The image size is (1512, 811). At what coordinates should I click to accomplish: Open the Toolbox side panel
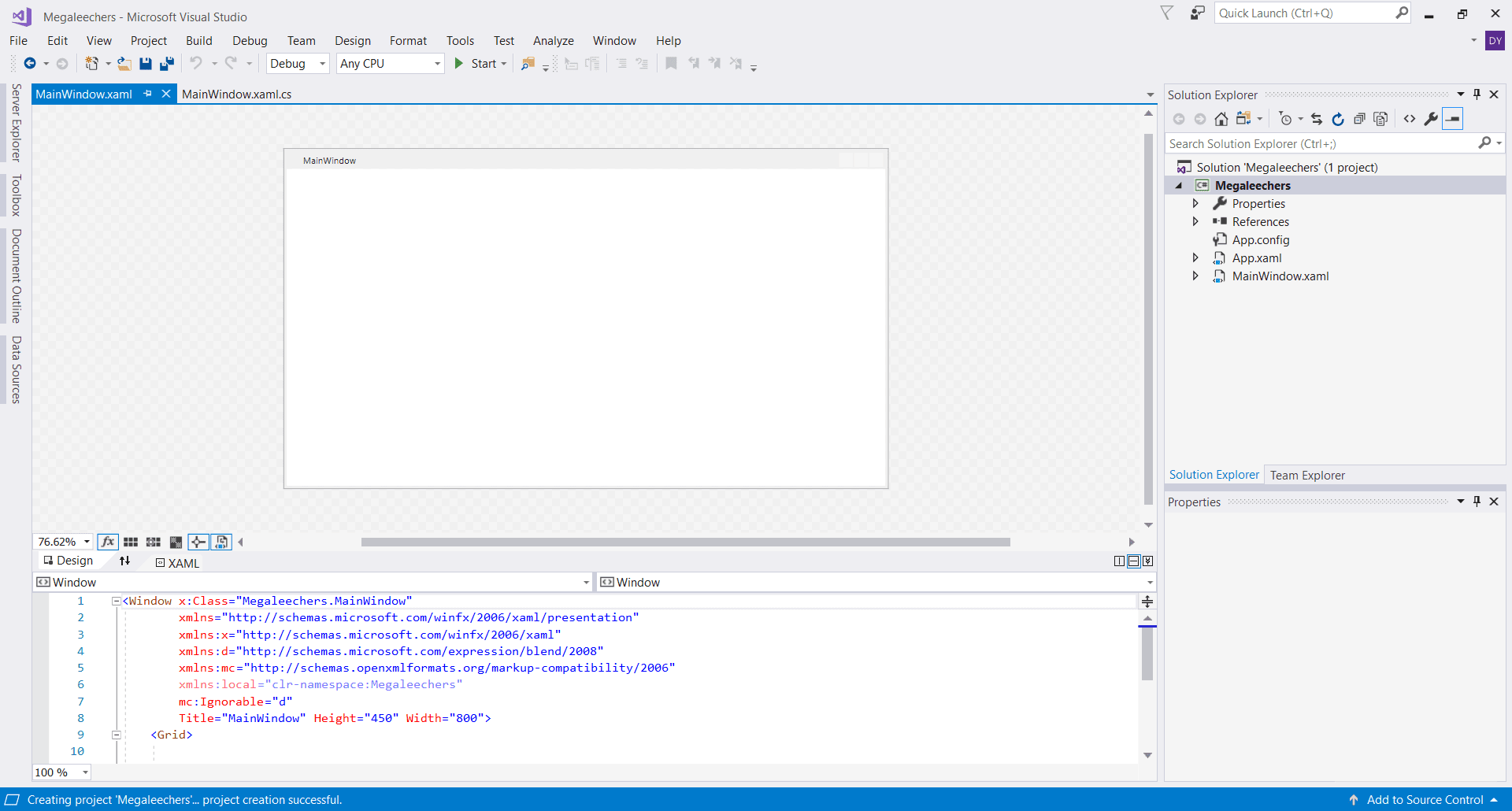coord(16,194)
